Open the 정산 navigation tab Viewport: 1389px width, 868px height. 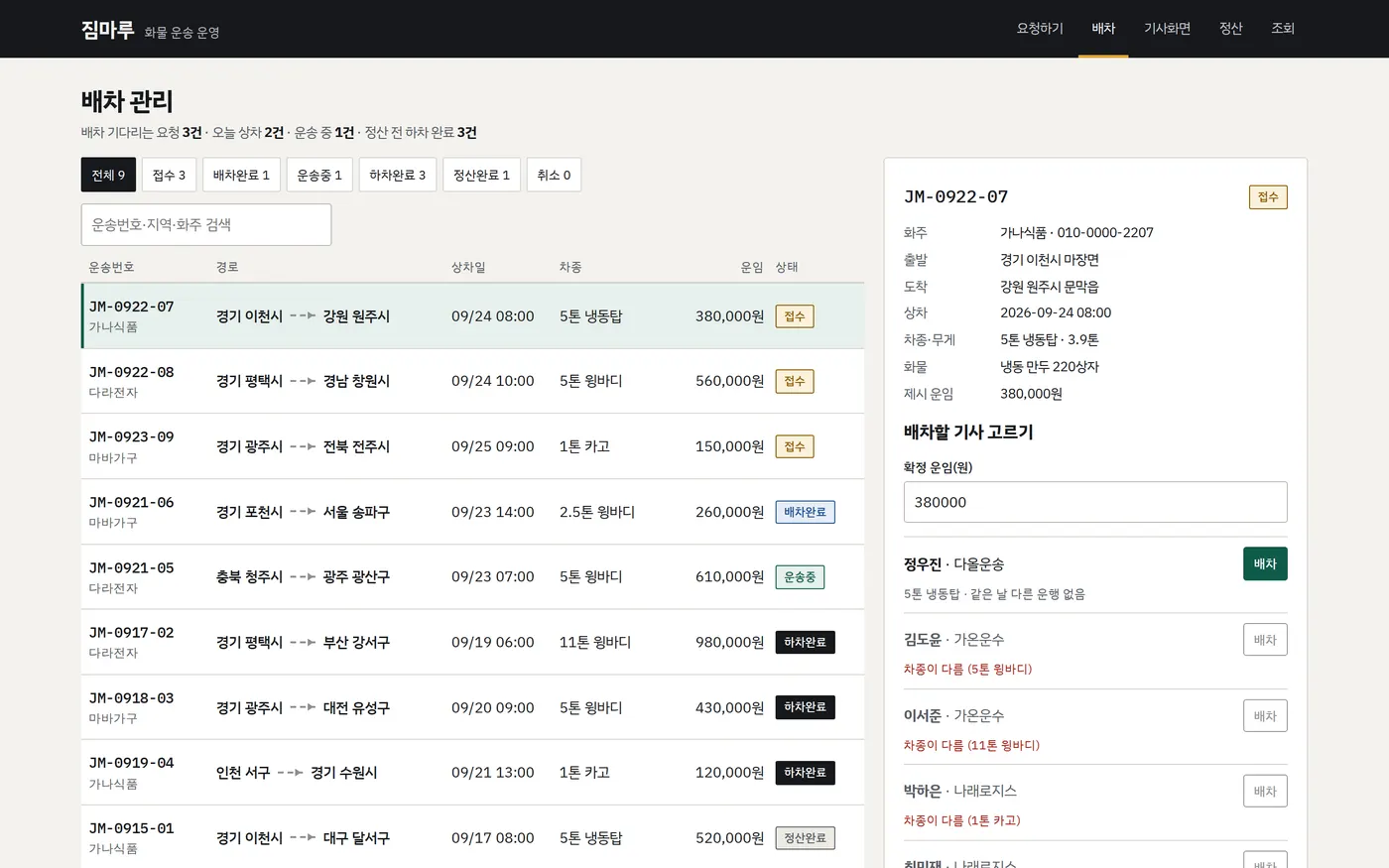click(1230, 28)
